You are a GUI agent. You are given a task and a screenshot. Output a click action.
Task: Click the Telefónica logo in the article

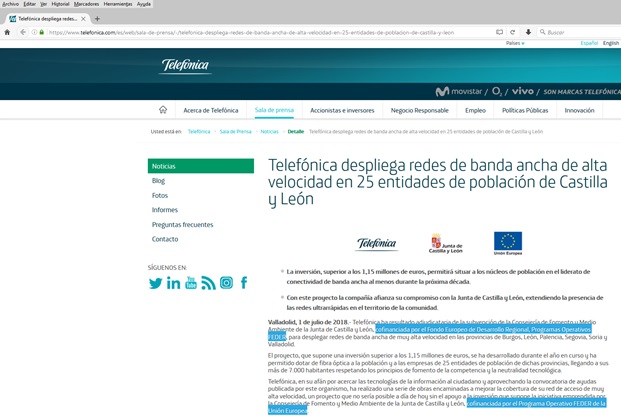376,243
